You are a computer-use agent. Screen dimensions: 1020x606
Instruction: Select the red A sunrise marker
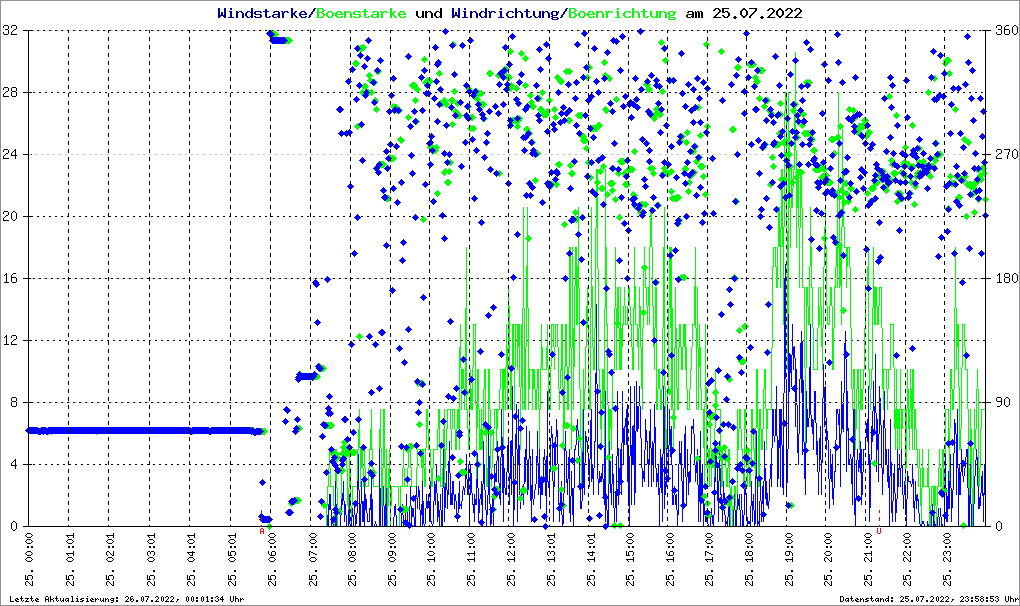pyautogui.click(x=262, y=532)
